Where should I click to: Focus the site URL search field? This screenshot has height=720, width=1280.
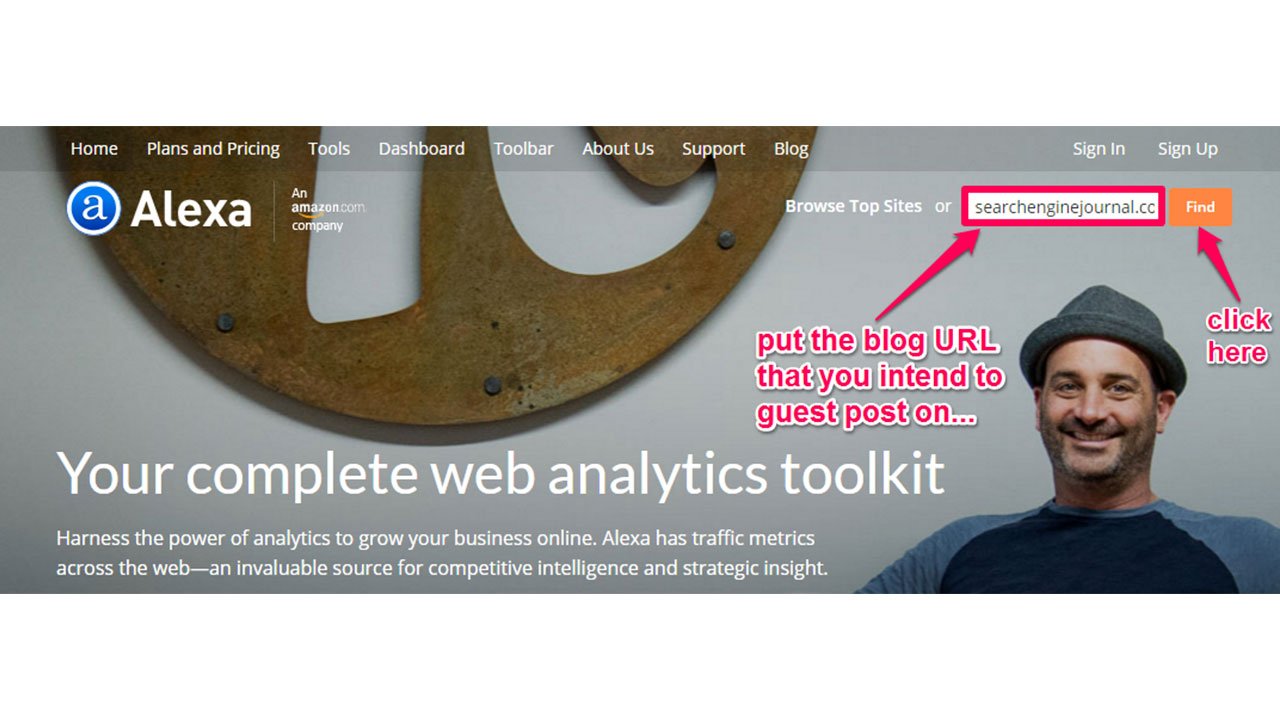pyautogui.click(x=1064, y=207)
